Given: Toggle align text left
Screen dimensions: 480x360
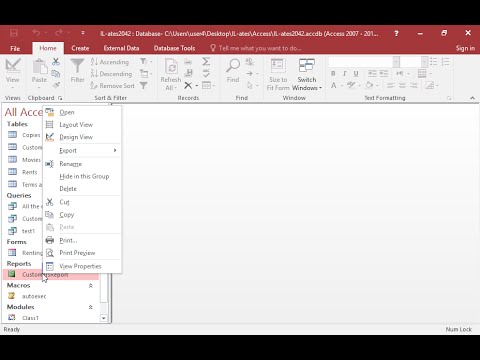Looking at the screenshot, I should coord(391,86).
